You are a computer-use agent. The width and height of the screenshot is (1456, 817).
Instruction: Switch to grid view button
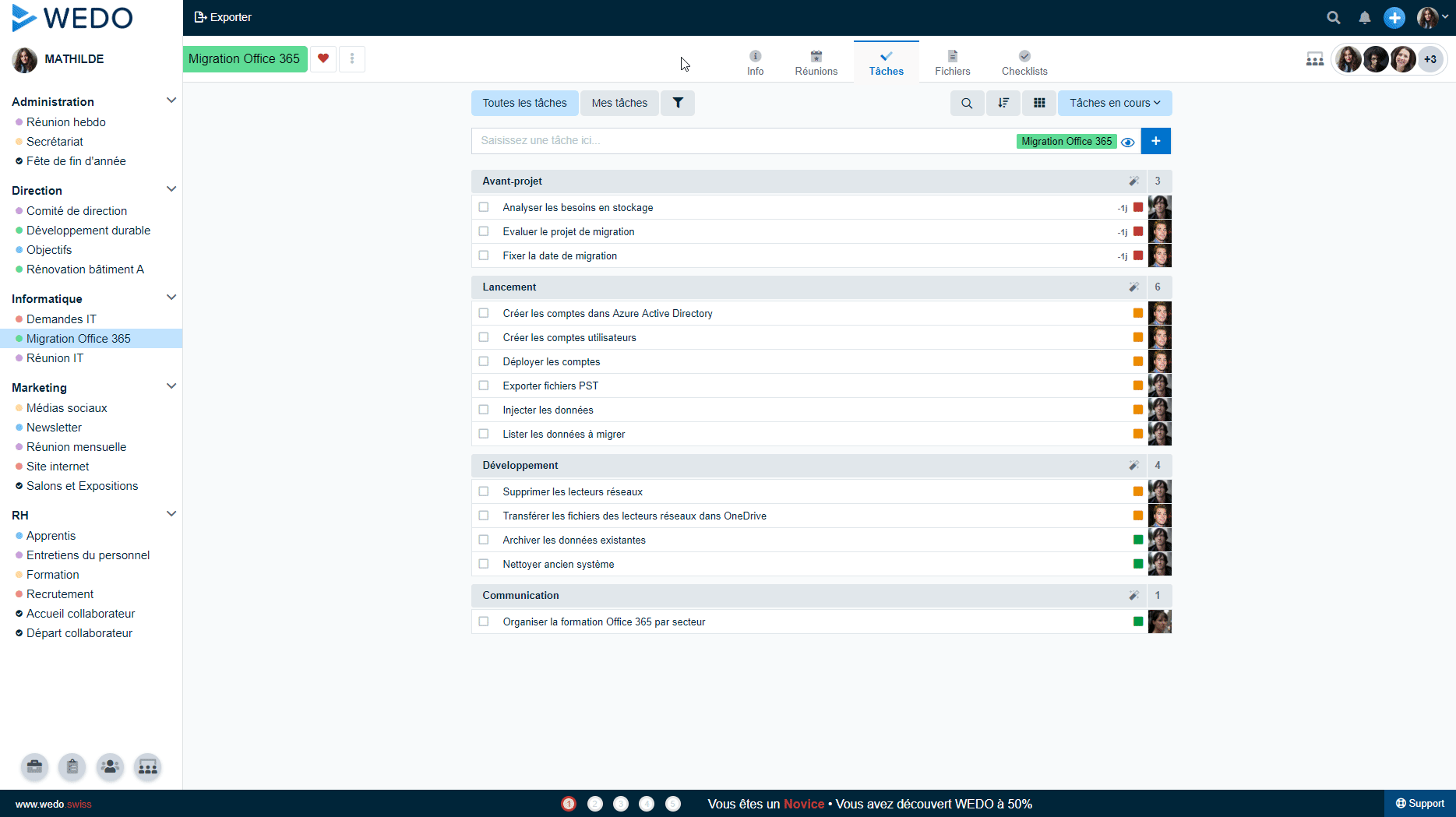point(1039,103)
